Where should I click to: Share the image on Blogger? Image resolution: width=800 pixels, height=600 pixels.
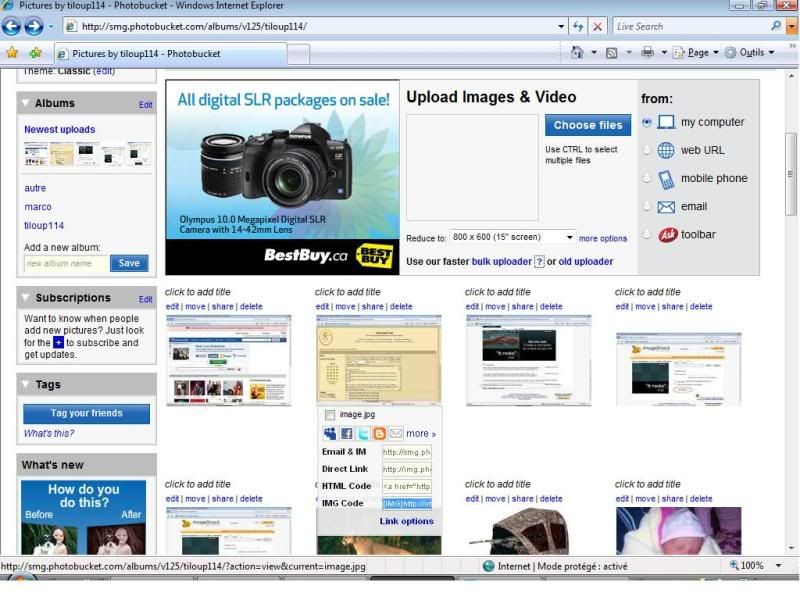(379, 433)
